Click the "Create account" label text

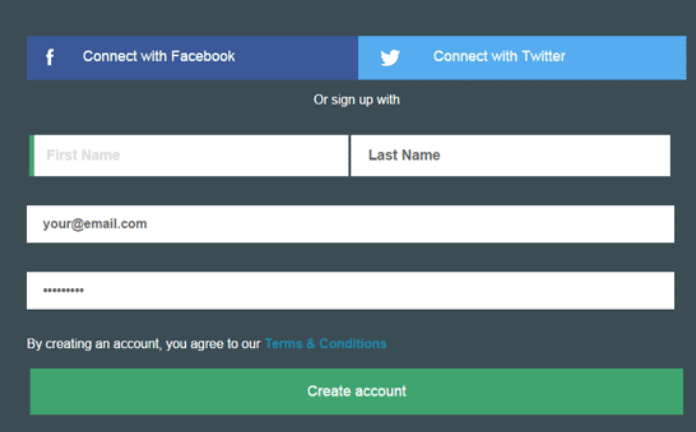coord(356,391)
